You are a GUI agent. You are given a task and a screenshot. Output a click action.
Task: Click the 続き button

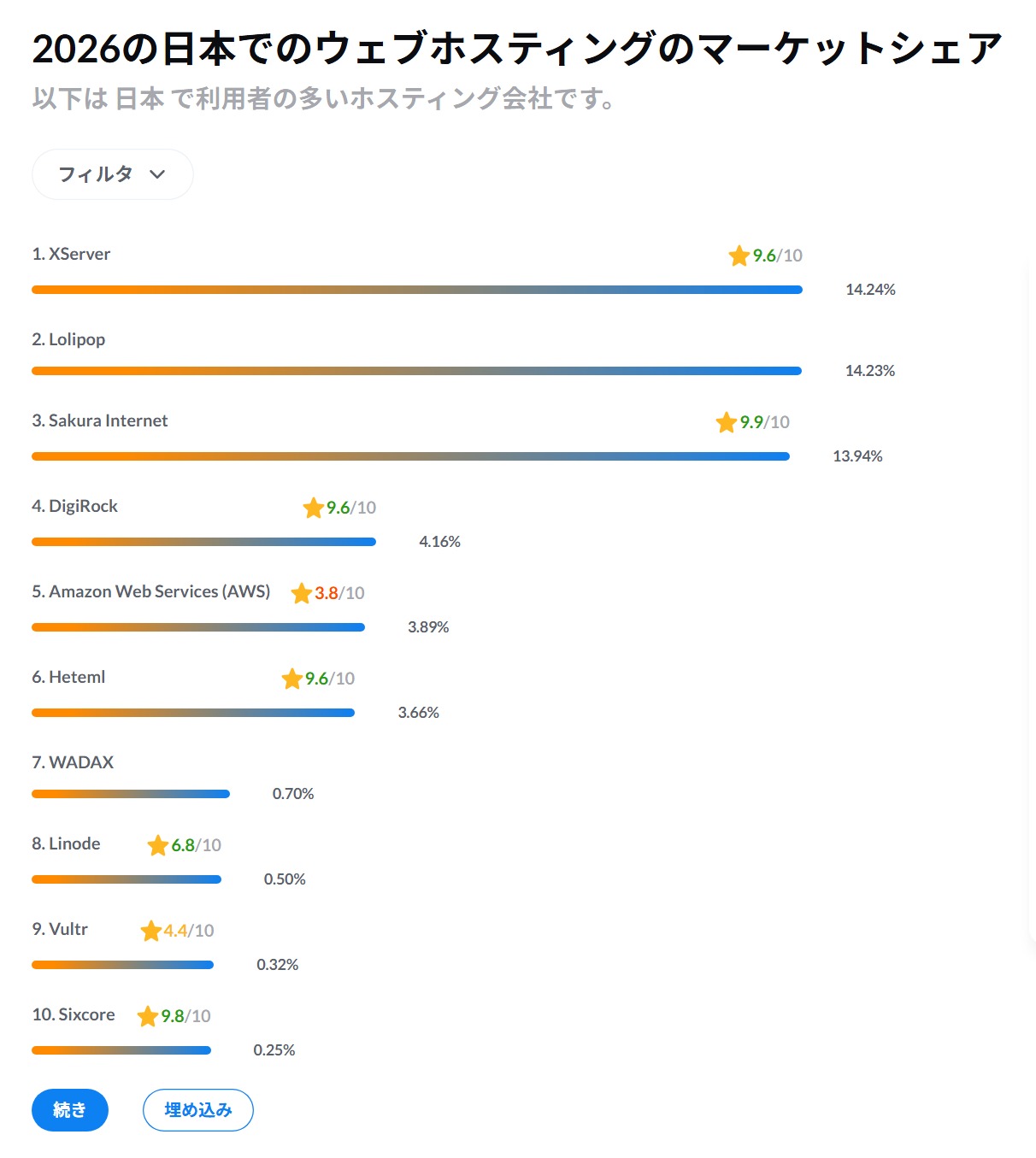[69, 1110]
